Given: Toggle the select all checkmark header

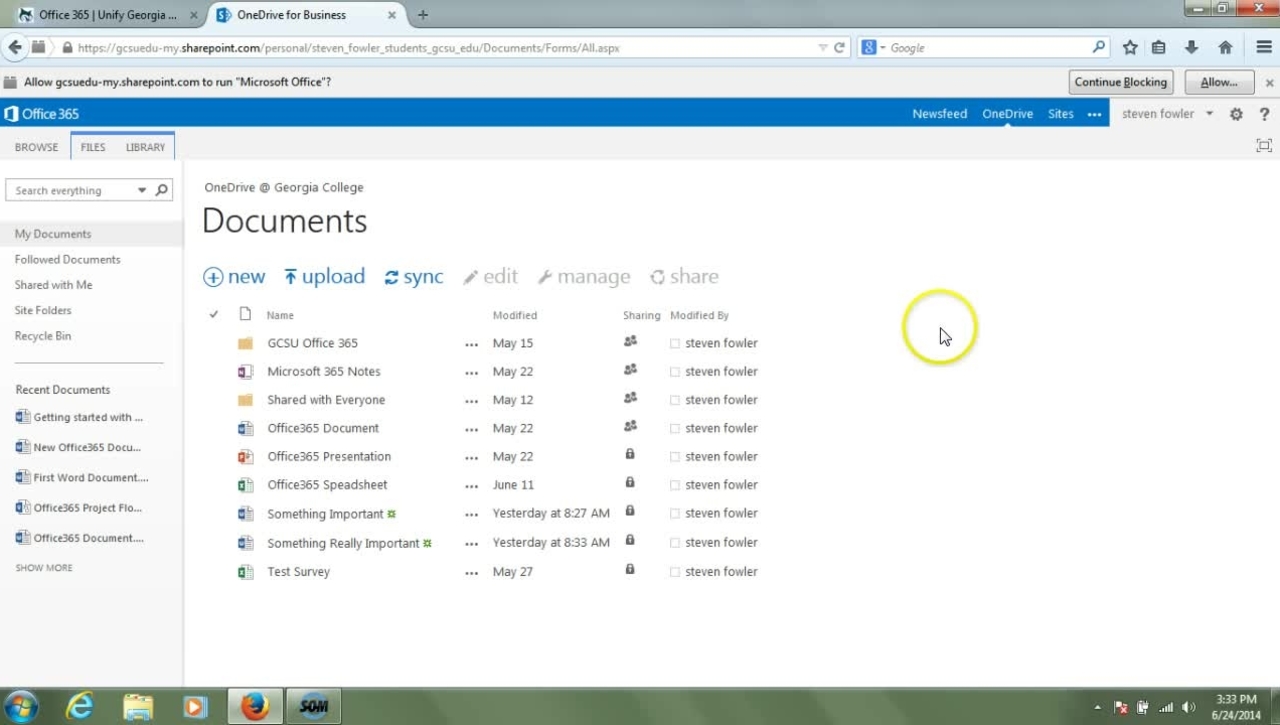Looking at the screenshot, I should (213, 314).
